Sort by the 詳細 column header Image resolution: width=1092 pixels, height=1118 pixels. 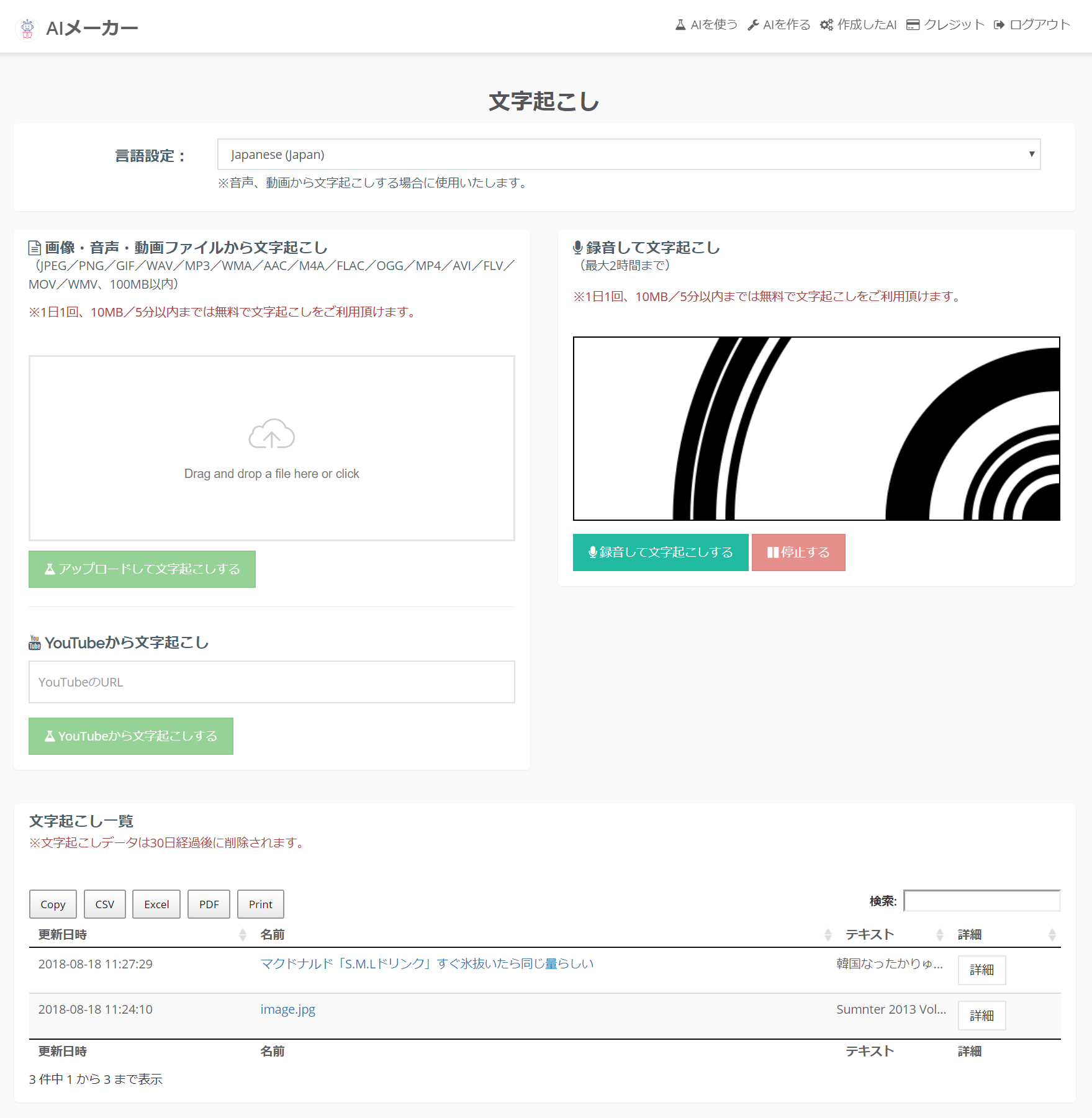pos(1004,935)
